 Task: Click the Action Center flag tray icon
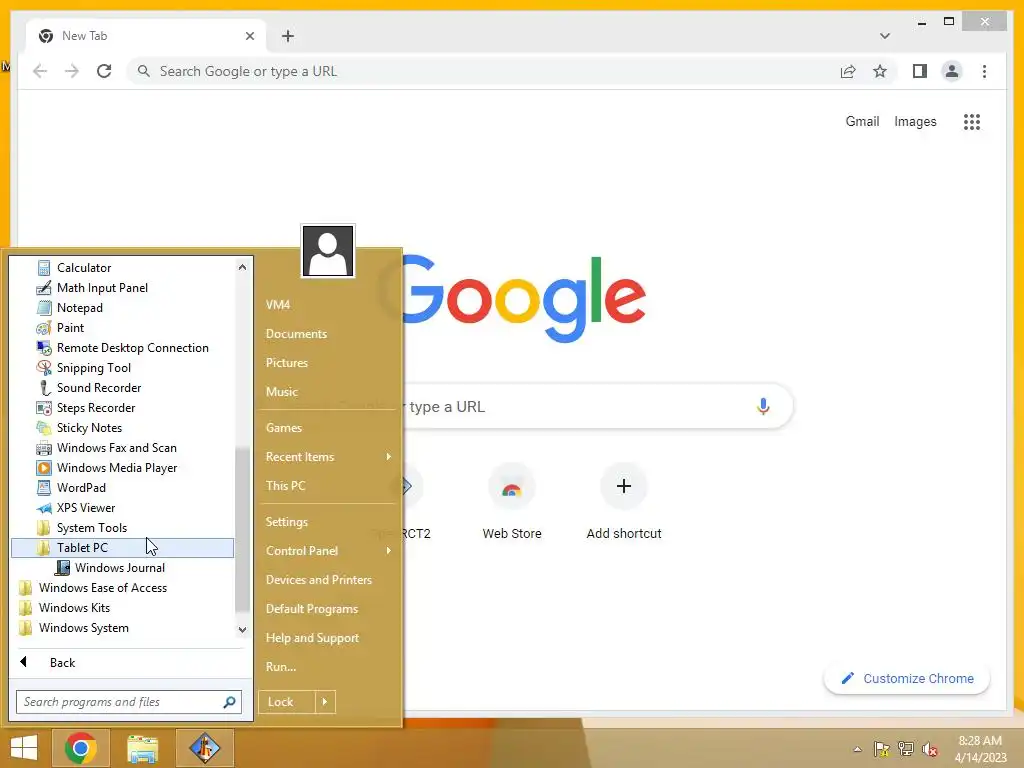pos(881,749)
